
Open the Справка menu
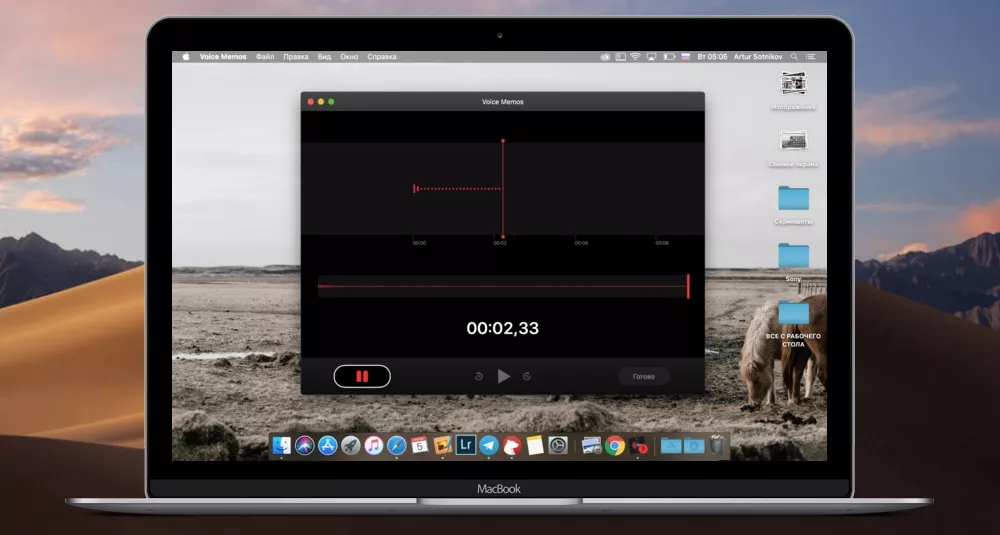tap(382, 57)
